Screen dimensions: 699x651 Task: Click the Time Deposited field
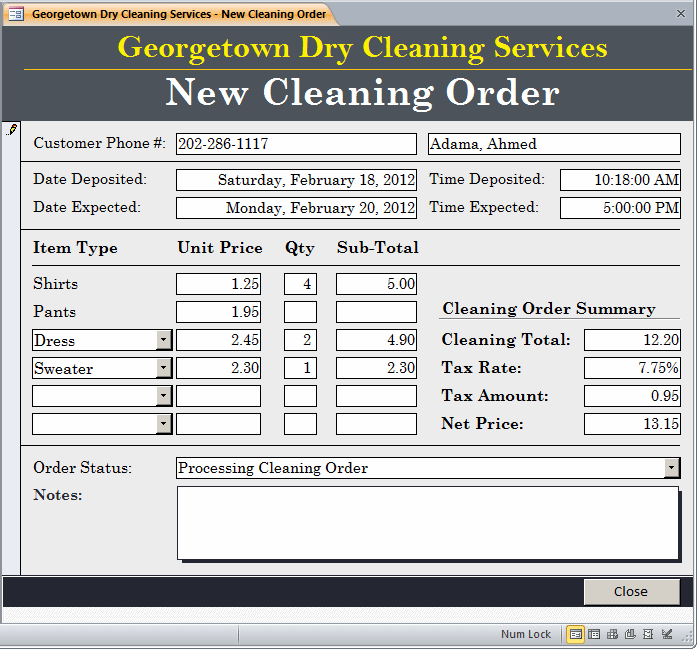click(620, 180)
